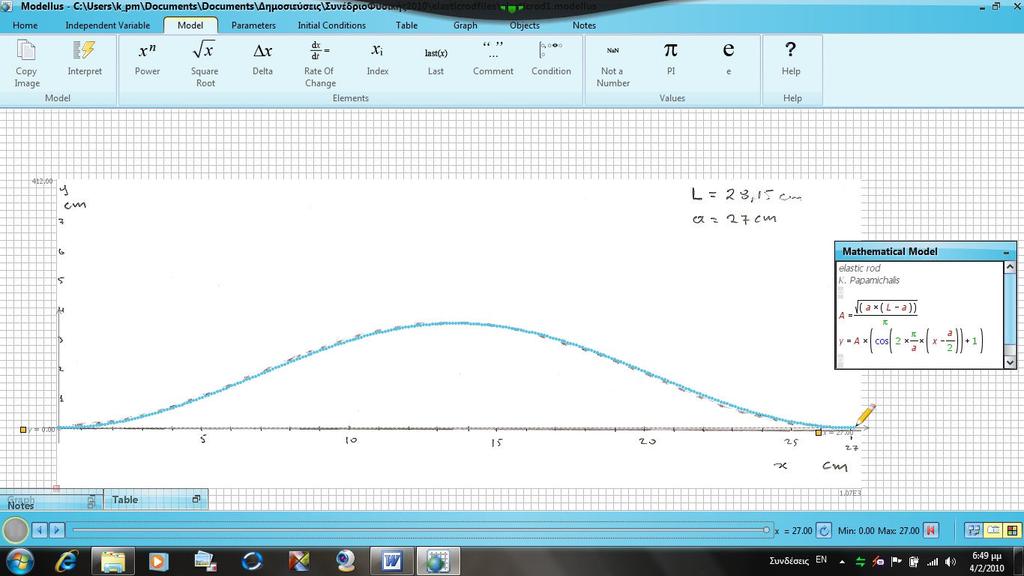Insert the e constant

pos(728,58)
